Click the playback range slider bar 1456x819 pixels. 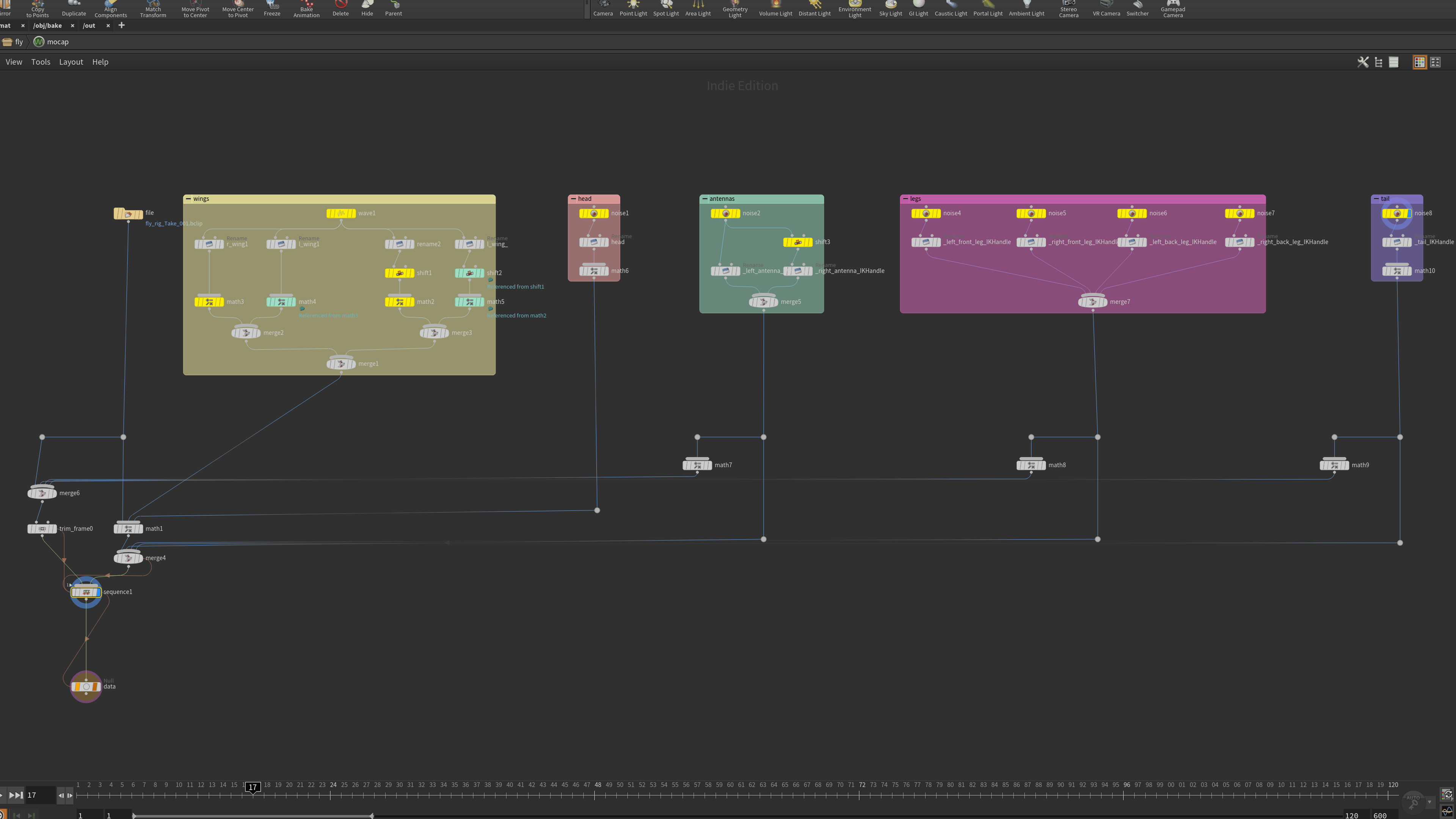coord(253,816)
